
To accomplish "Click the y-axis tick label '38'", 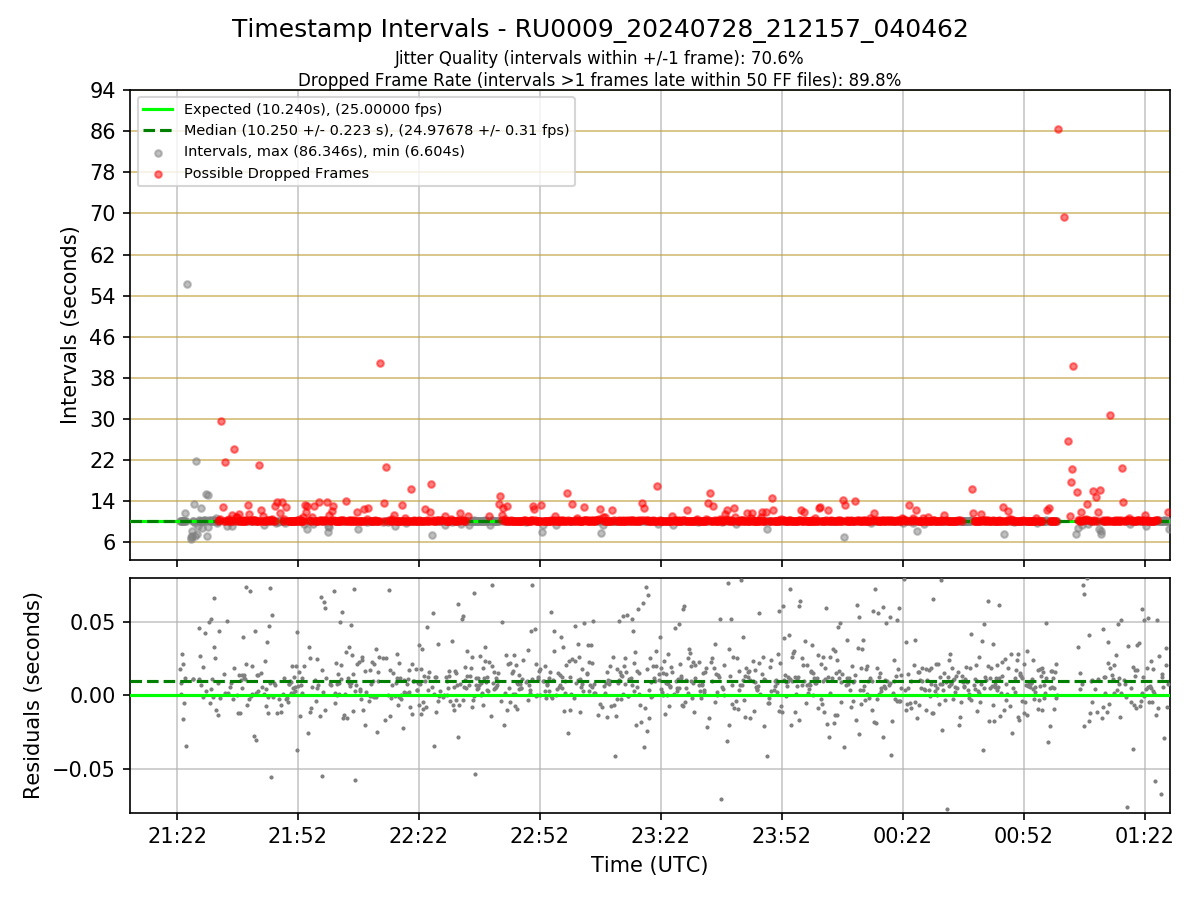I will coord(104,378).
